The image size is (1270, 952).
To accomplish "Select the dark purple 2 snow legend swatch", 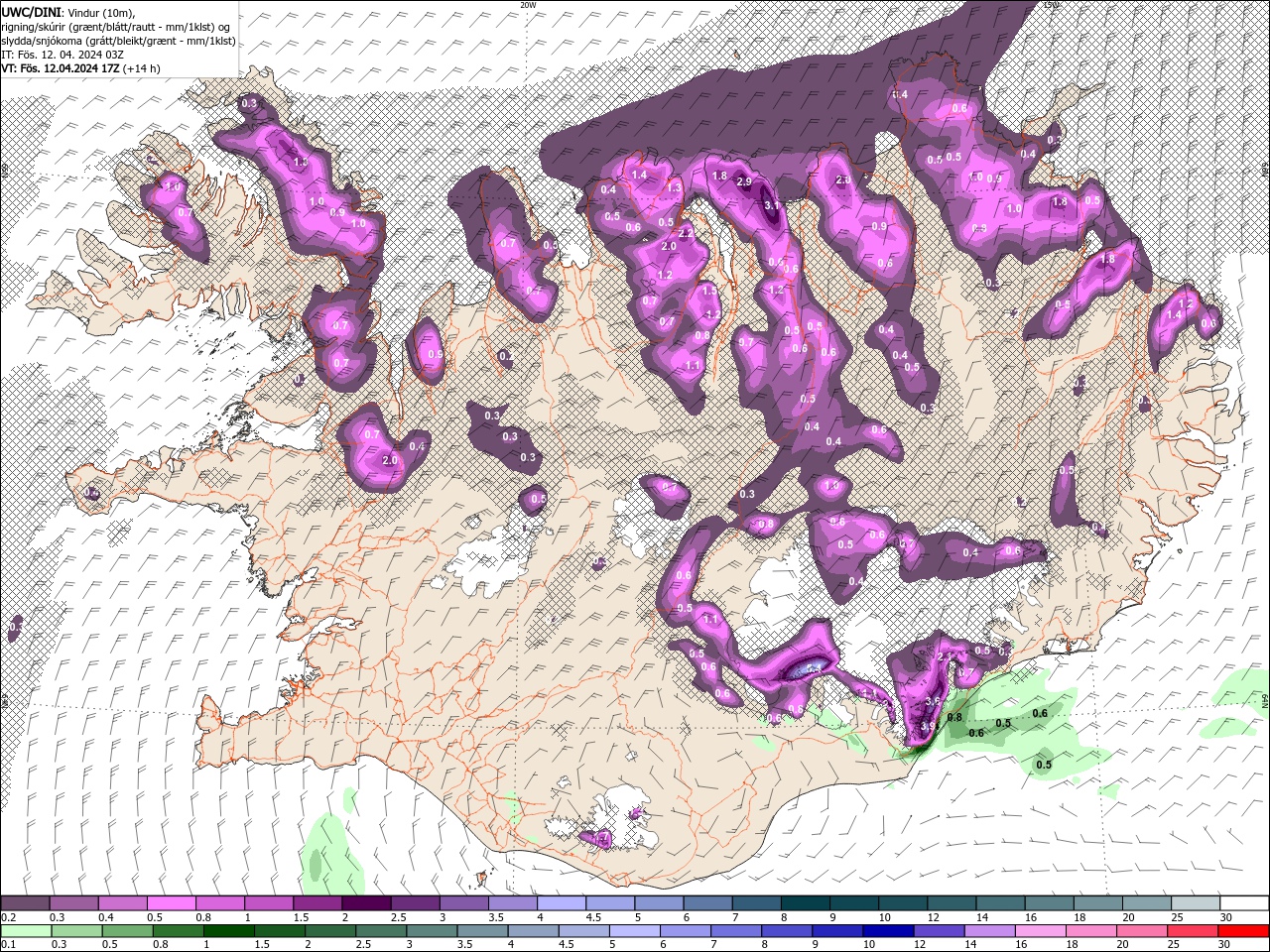I will 365,903.
